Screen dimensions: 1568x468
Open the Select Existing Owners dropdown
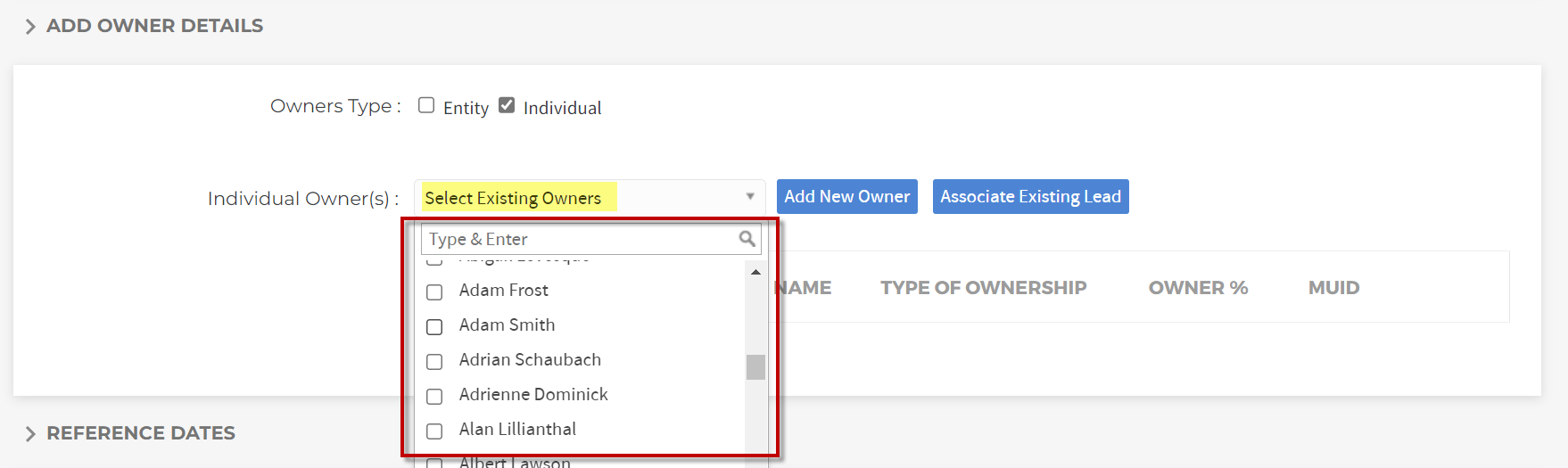[590, 197]
